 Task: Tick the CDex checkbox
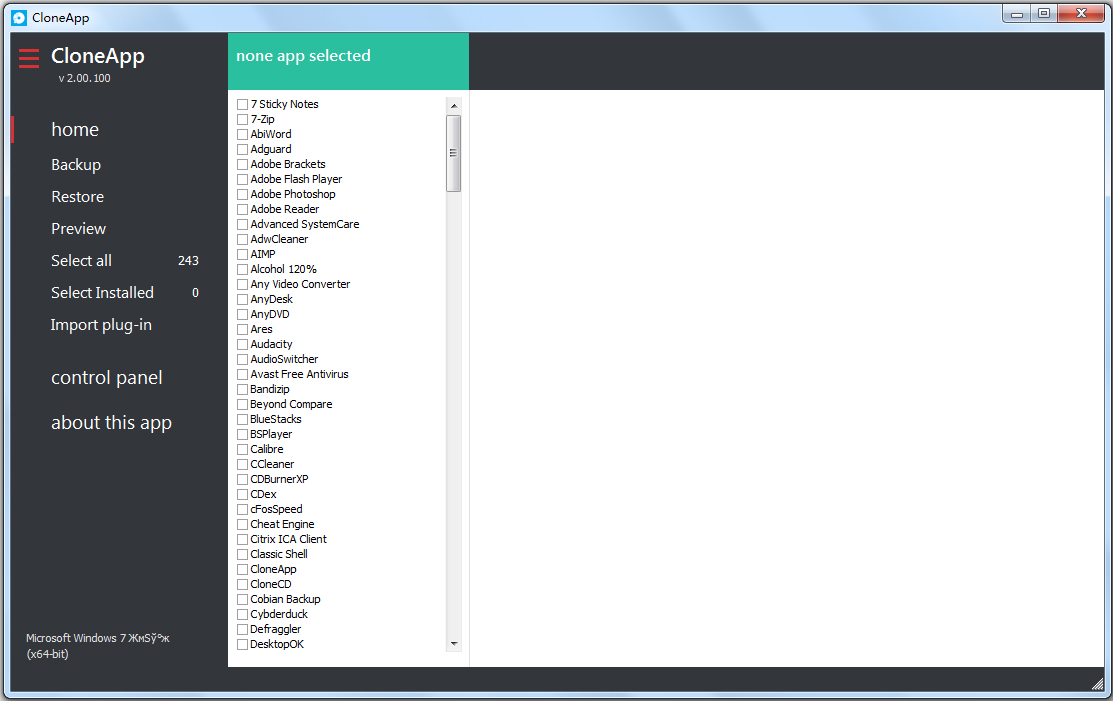[x=243, y=495]
